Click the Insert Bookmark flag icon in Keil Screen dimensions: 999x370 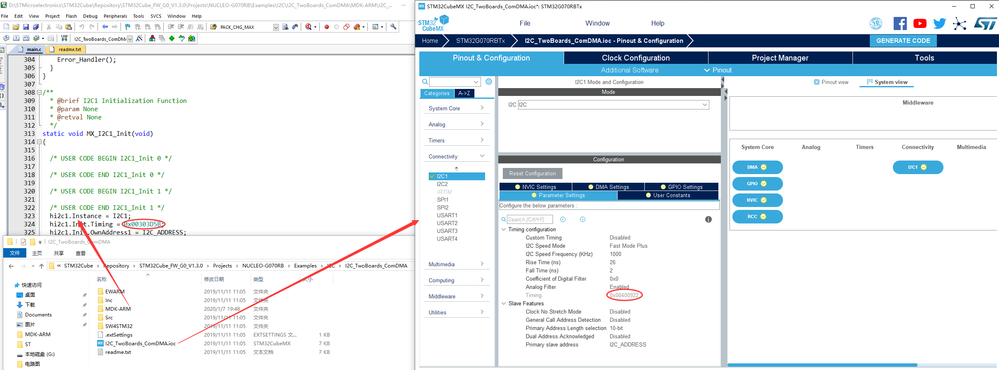coord(127,27)
